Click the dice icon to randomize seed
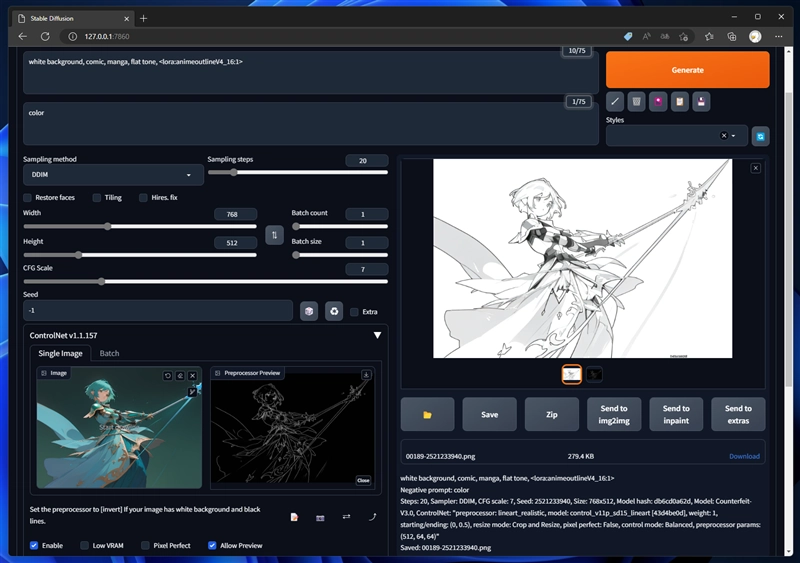This screenshot has width=800, height=563. point(309,311)
